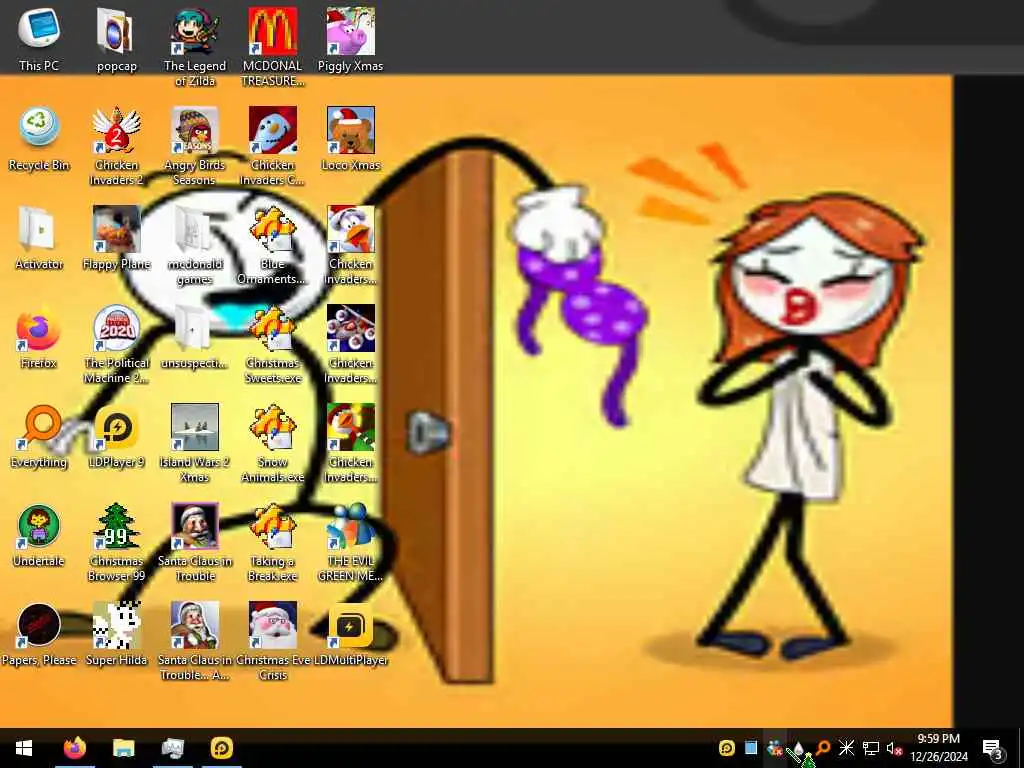This screenshot has width=1024, height=768.
Task: Switch to Firefox on the taskbar
Action: click(74, 748)
